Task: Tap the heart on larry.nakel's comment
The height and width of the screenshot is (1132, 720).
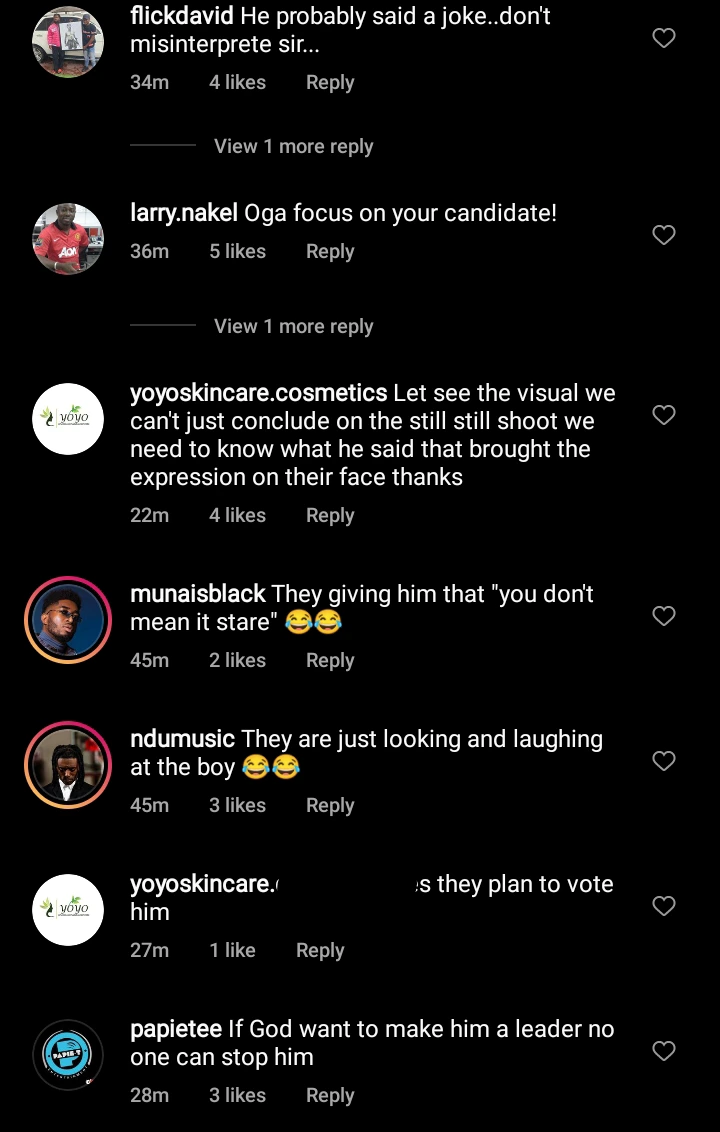Action: point(664,235)
